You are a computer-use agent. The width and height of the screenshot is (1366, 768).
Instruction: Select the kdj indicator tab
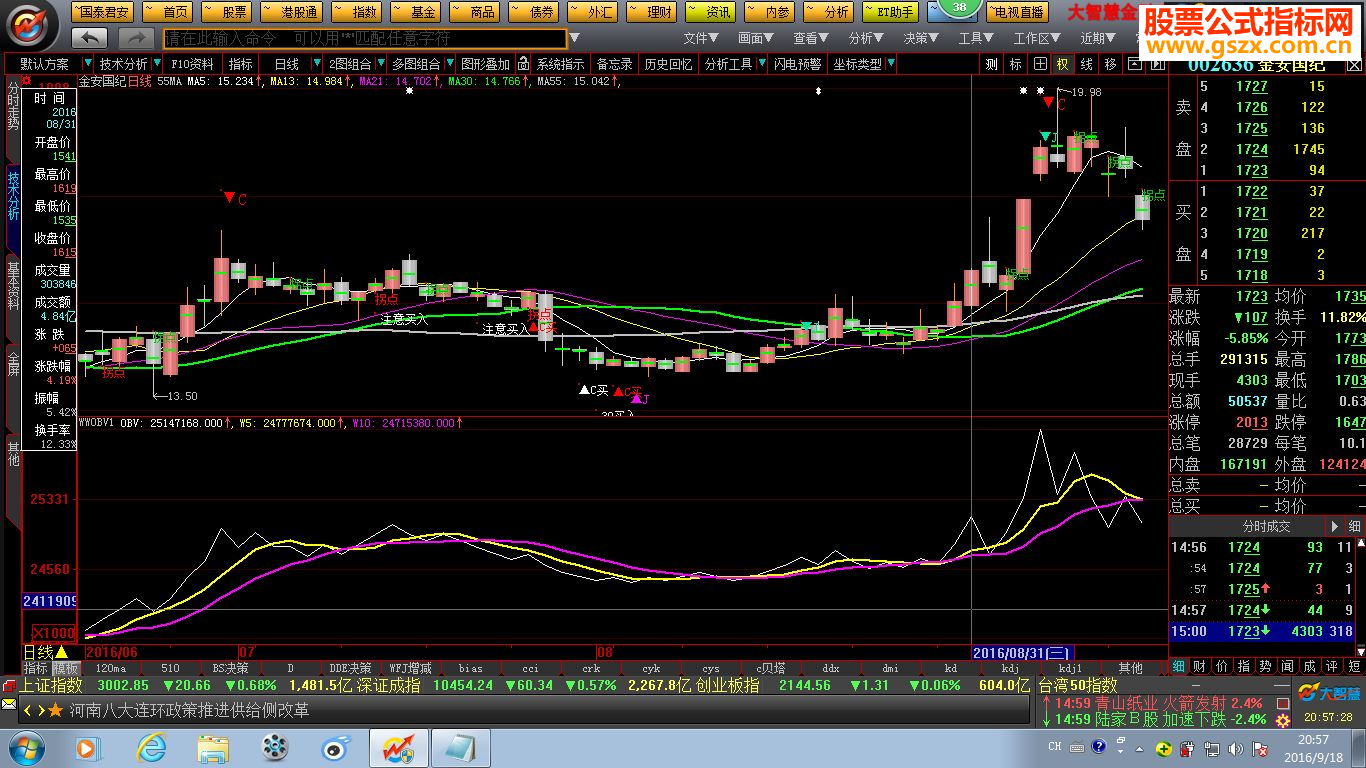pos(1011,668)
